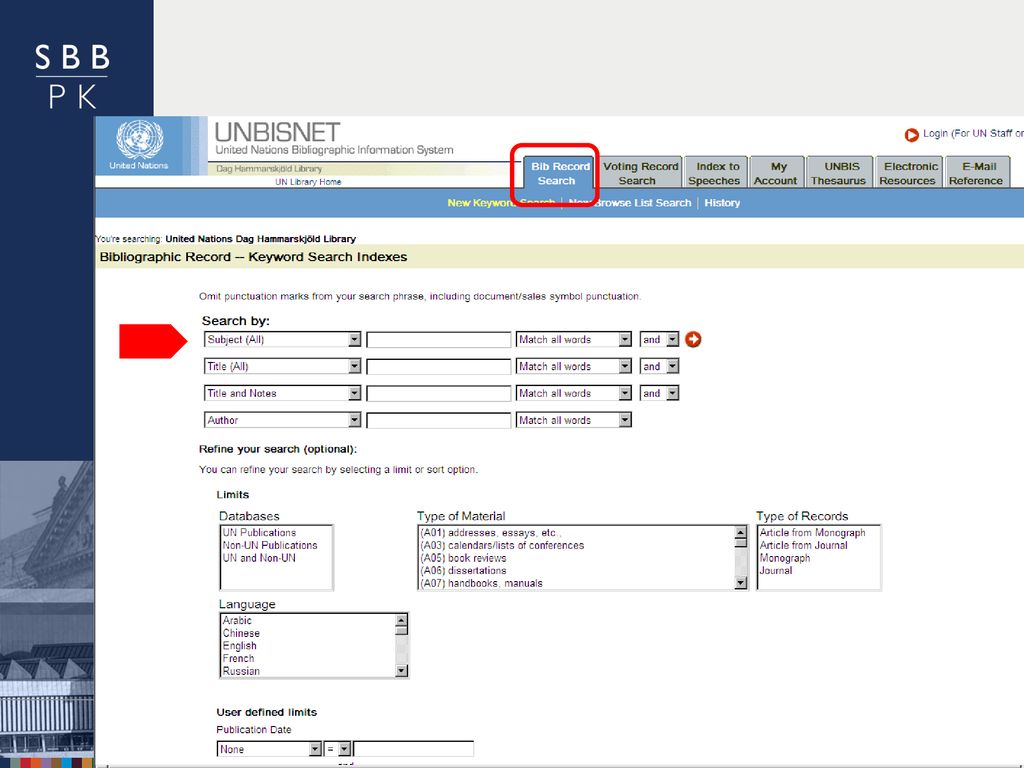Open the 'and' operator dropdown in Subject row
Screen dimensions: 1024x768
coord(659,340)
